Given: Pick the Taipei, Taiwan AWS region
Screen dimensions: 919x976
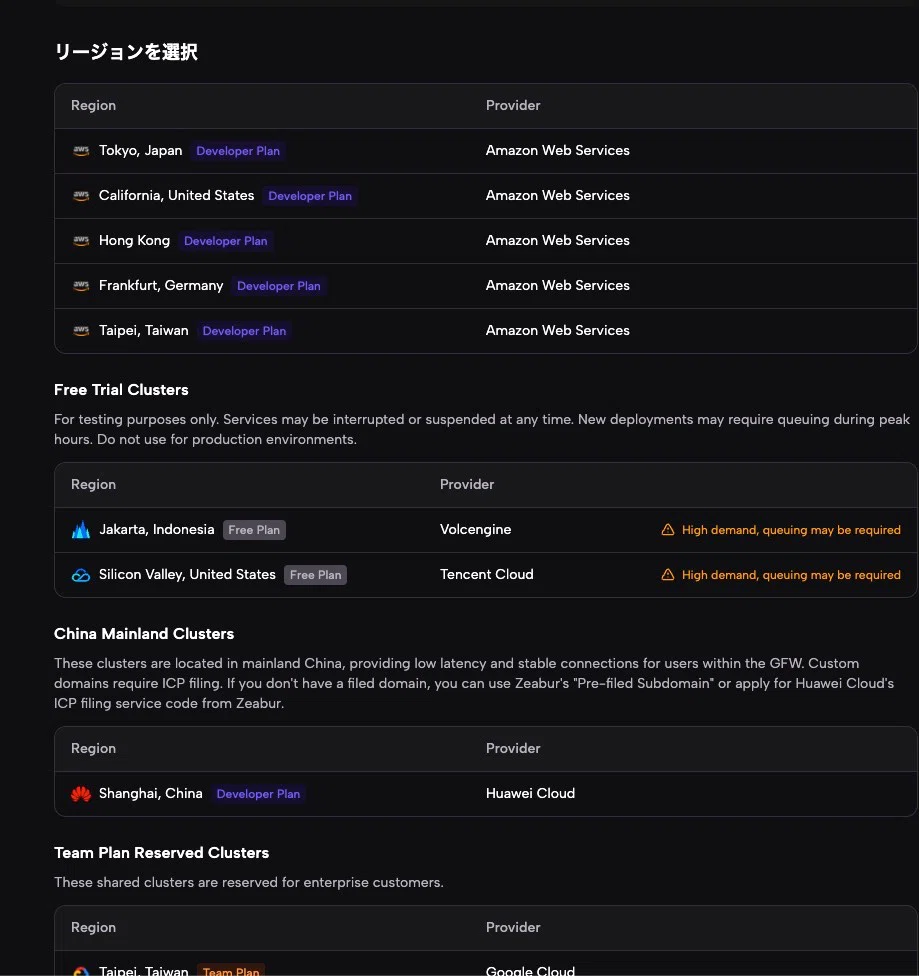Looking at the screenshot, I should pos(486,331).
